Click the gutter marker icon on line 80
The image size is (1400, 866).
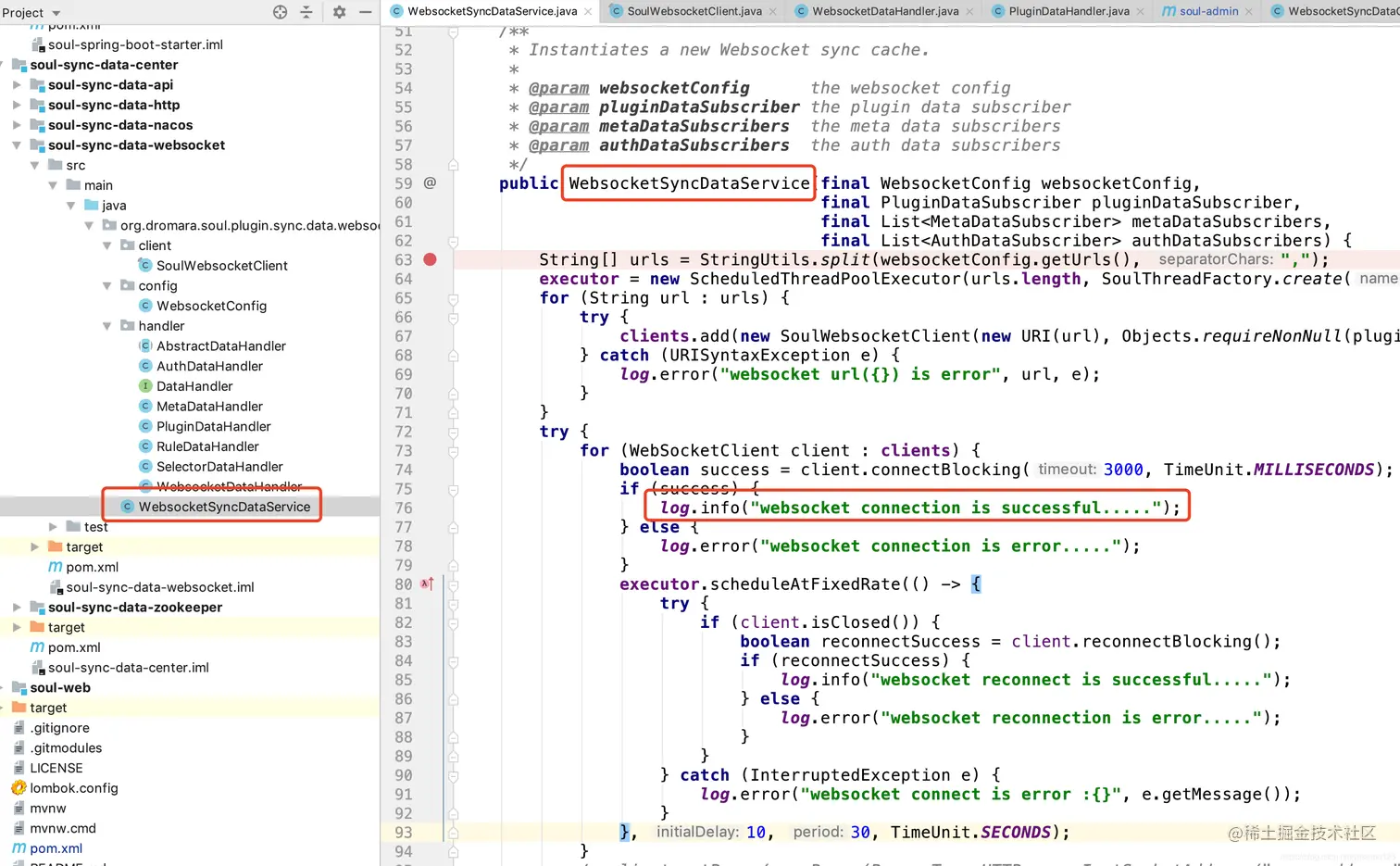pos(427,584)
